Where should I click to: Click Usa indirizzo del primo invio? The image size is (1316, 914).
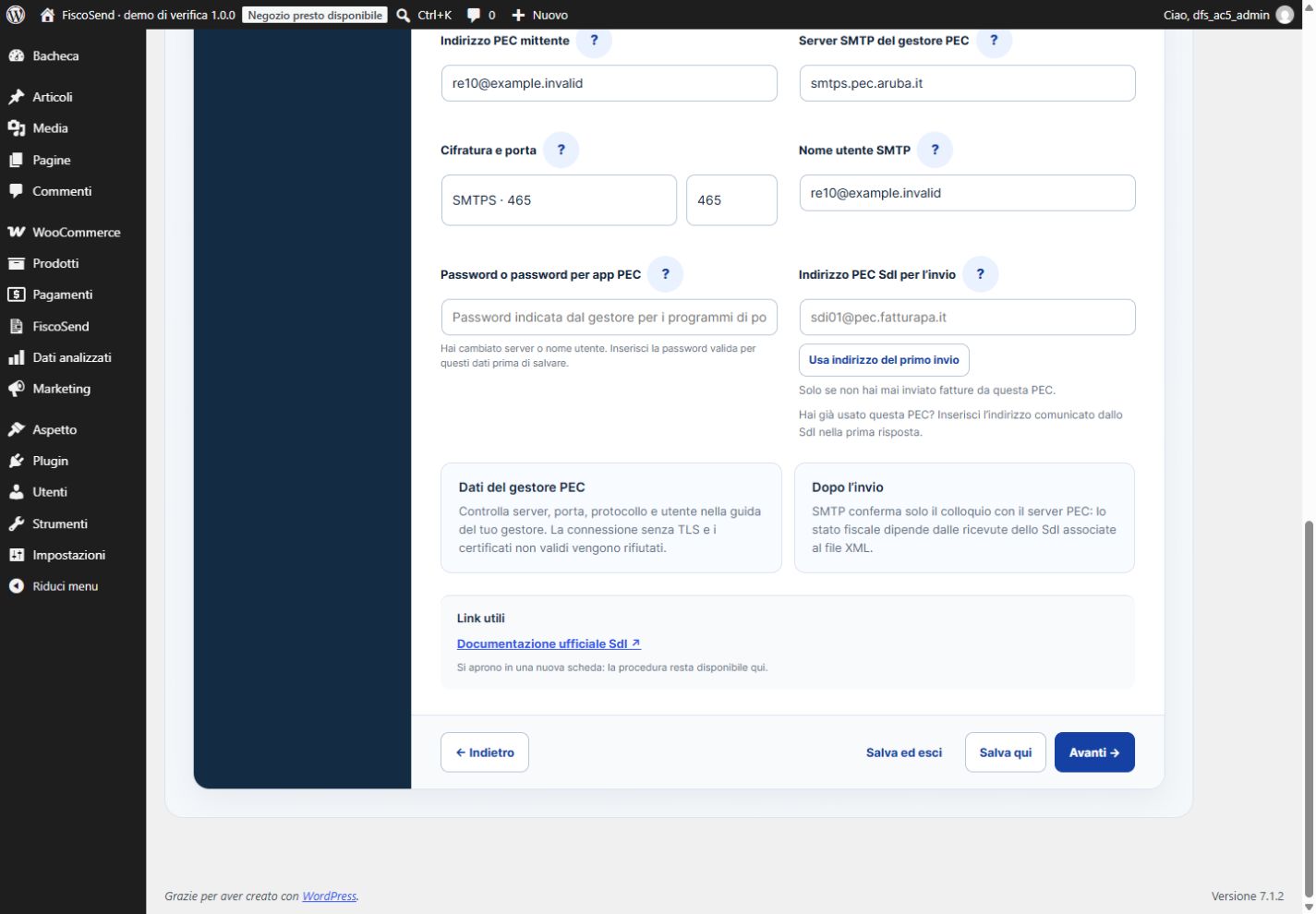coord(884,360)
